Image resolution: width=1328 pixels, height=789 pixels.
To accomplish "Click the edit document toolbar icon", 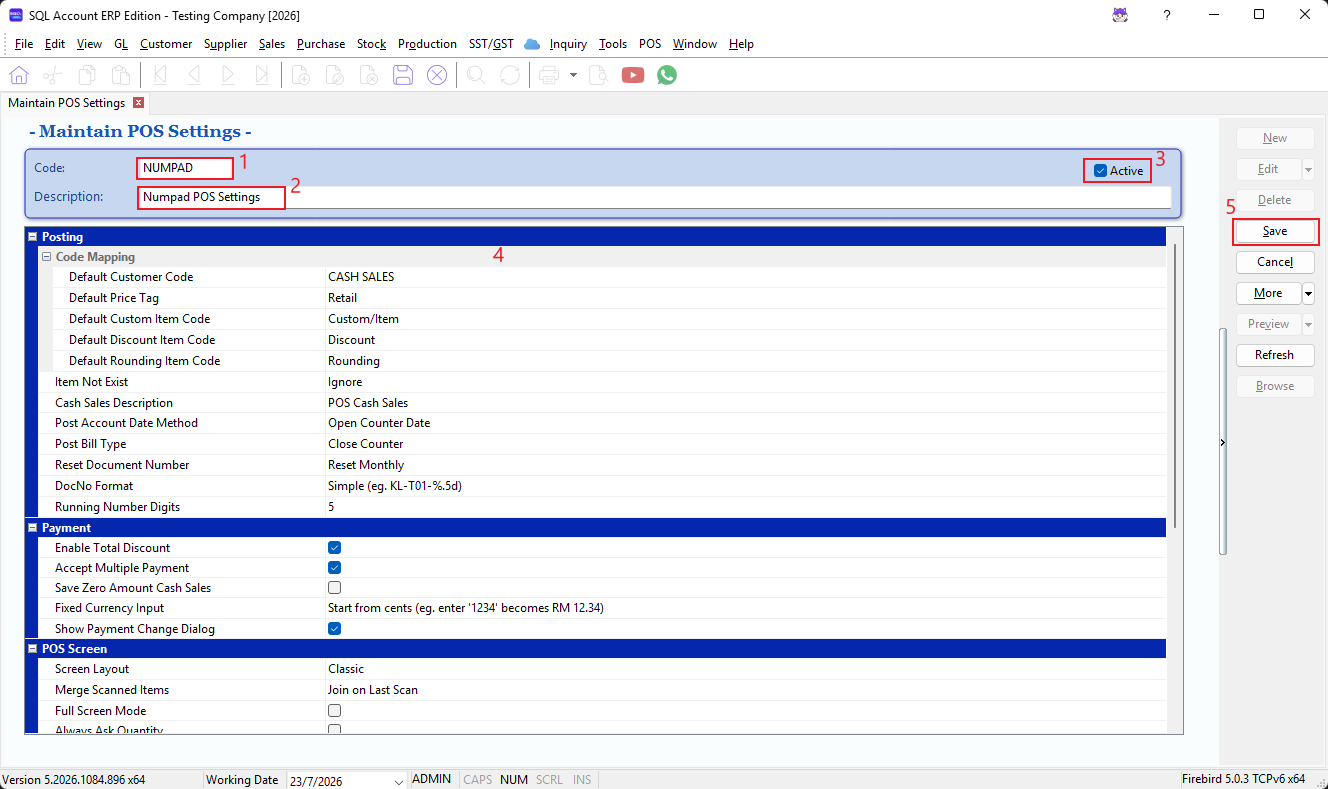I will coord(335,75).
